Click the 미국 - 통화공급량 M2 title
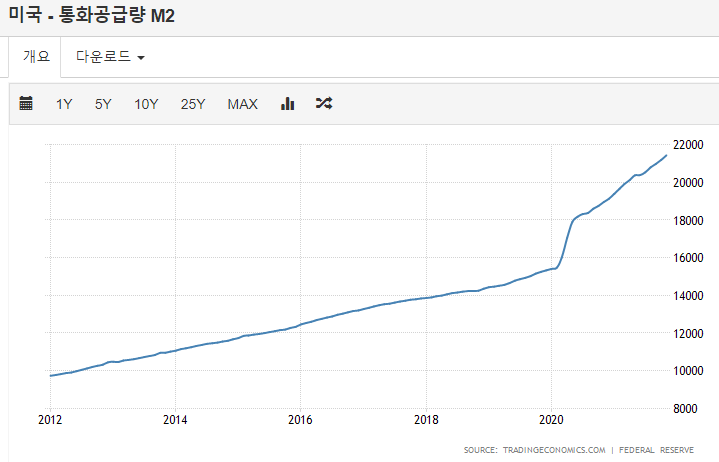Image resolution: width=719 pixels, height=462 pixels. (x=92, y=15)
